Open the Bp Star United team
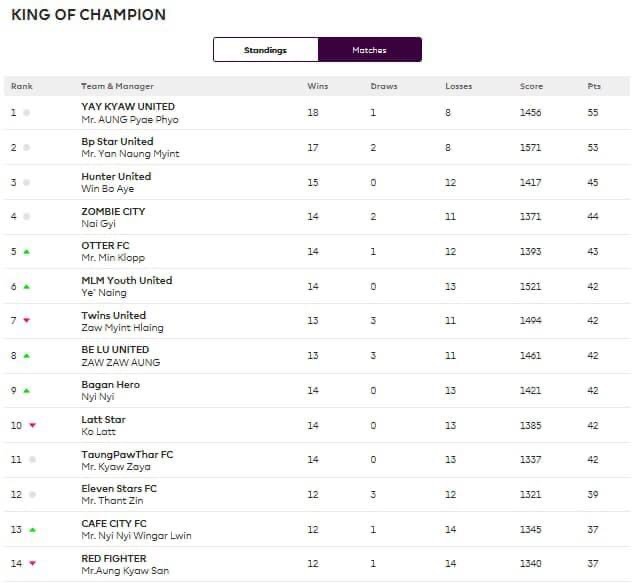The height and width of the screenshot is (587, 637). [x=117, y=141]
